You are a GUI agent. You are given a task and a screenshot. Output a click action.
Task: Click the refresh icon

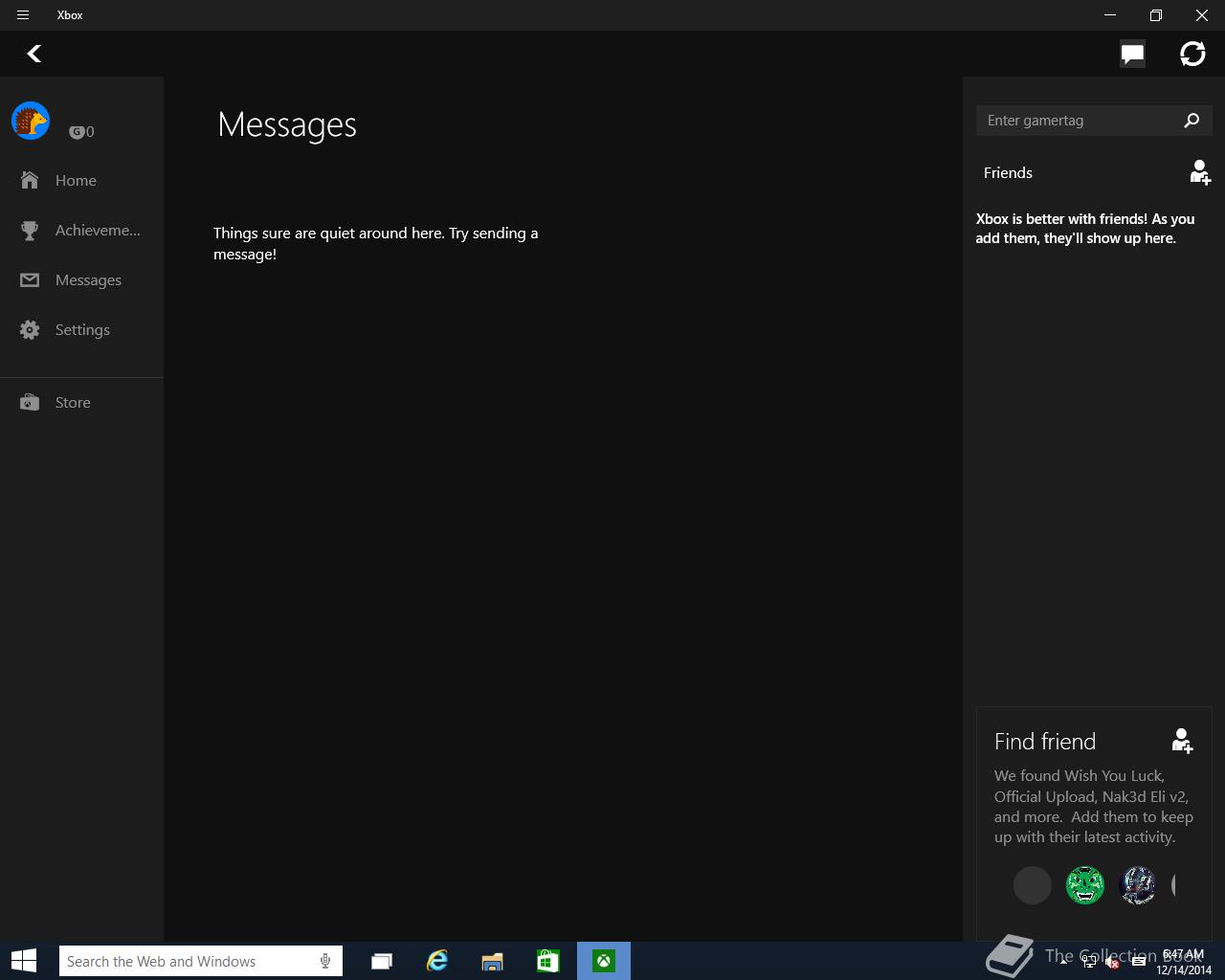click(1192, 54)
